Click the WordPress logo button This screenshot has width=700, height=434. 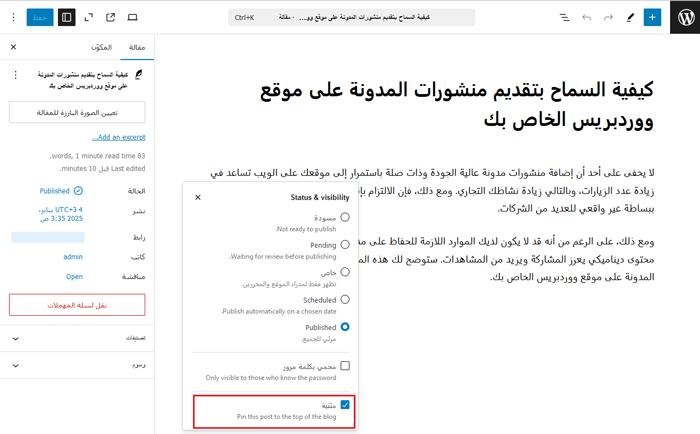point(685,17)
